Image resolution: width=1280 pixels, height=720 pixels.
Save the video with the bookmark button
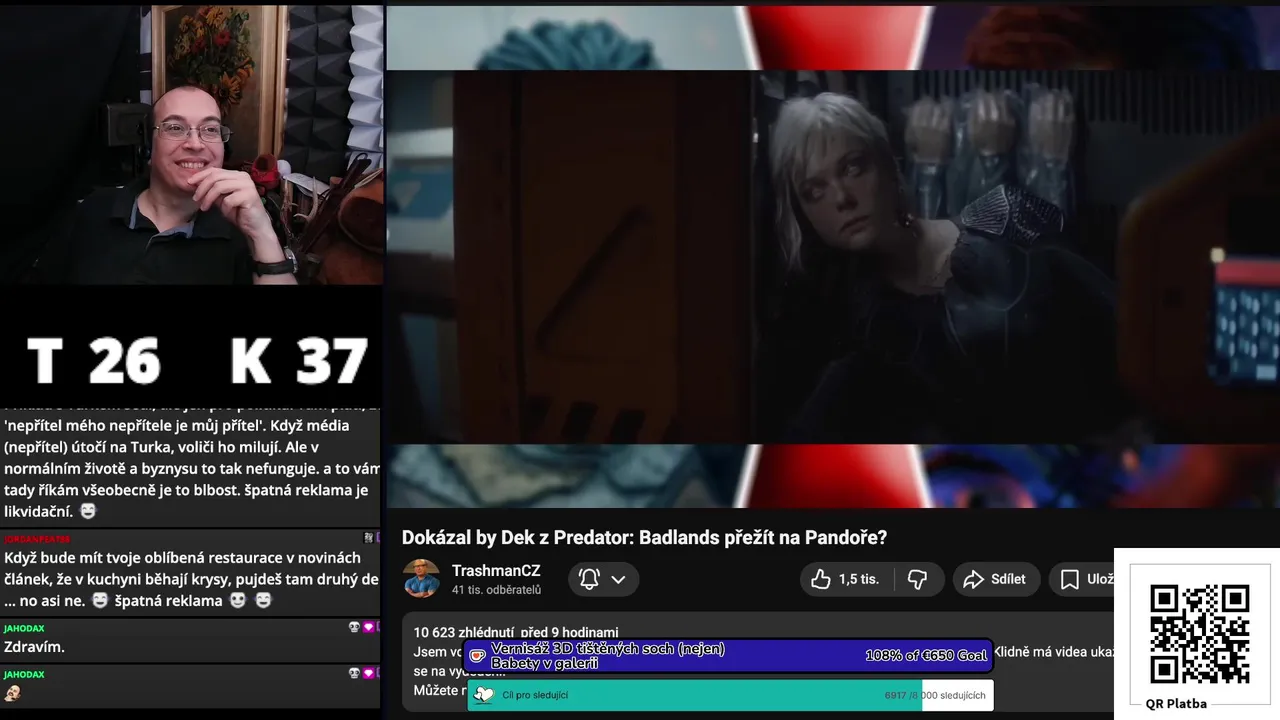pyautogui.click(x=1083, y=579)
